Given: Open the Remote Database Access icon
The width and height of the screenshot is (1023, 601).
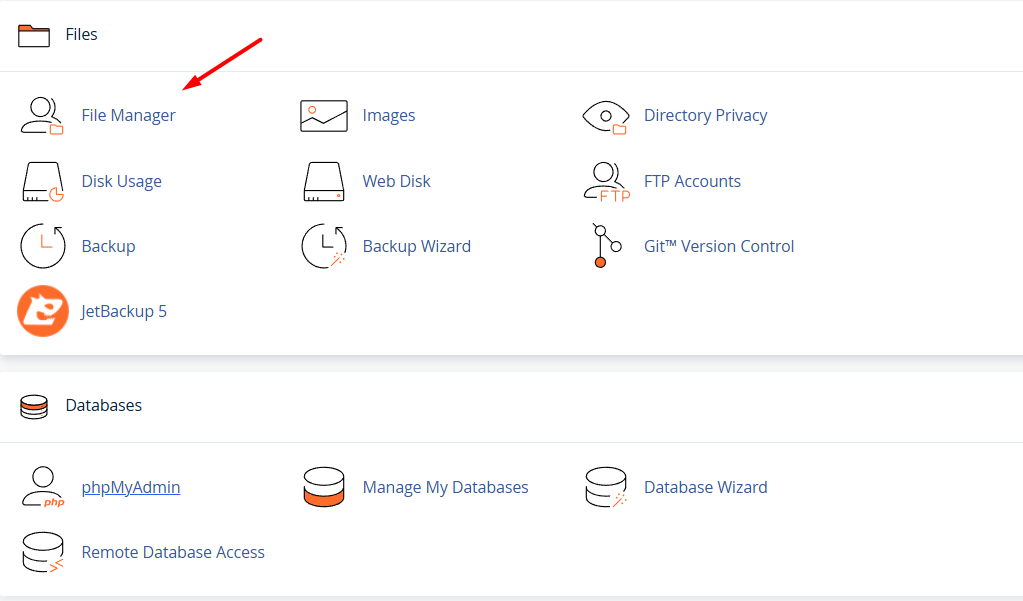Looking at the screenshot, I should coord(43,553).
